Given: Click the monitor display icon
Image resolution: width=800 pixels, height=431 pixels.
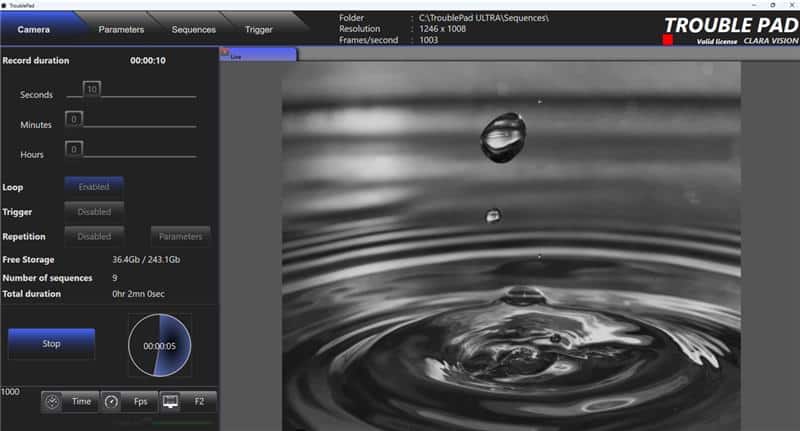Looking at the screenshot, I should (x=170, y=402).
